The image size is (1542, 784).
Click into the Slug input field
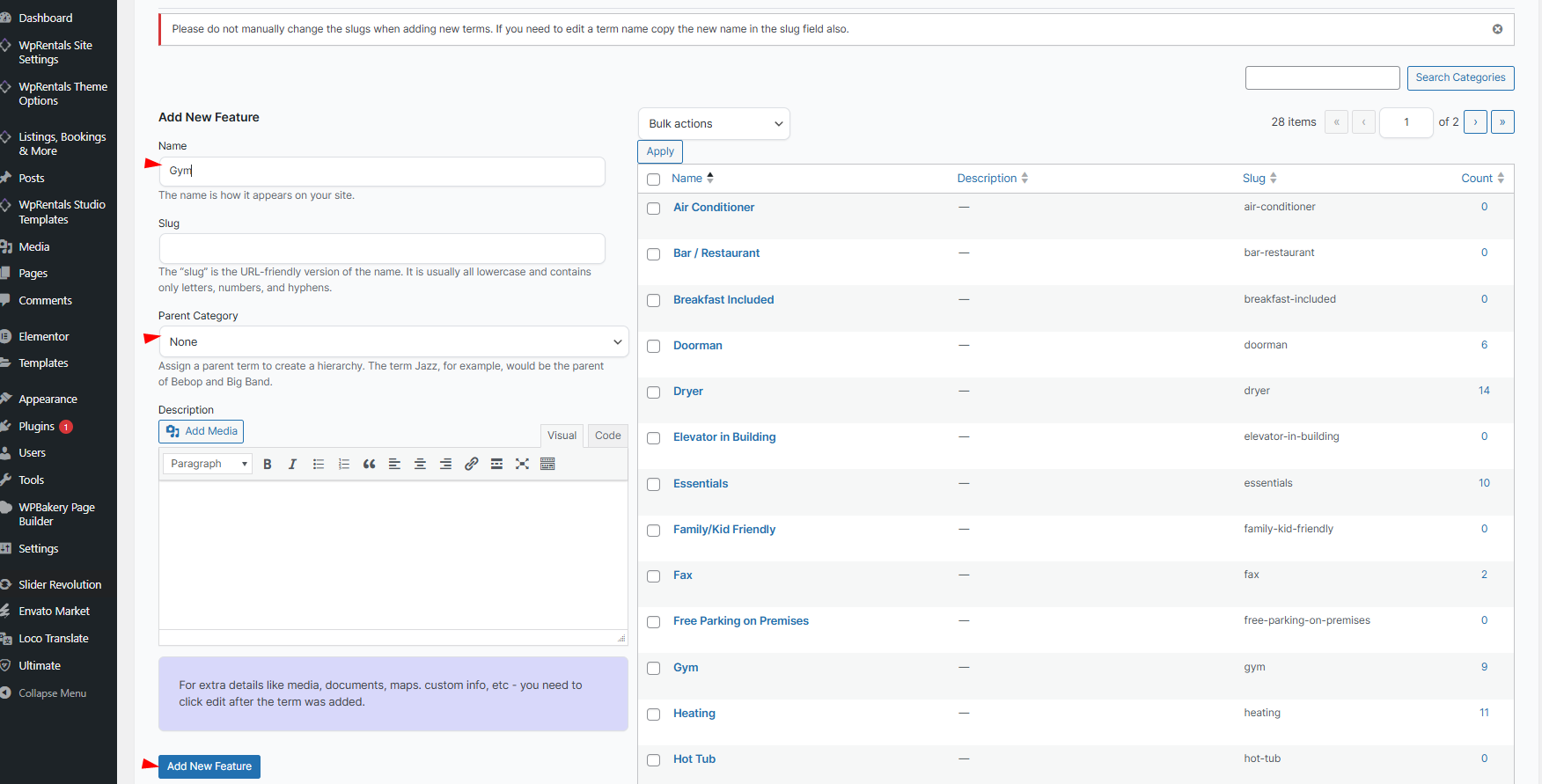[x=382, y=249]
